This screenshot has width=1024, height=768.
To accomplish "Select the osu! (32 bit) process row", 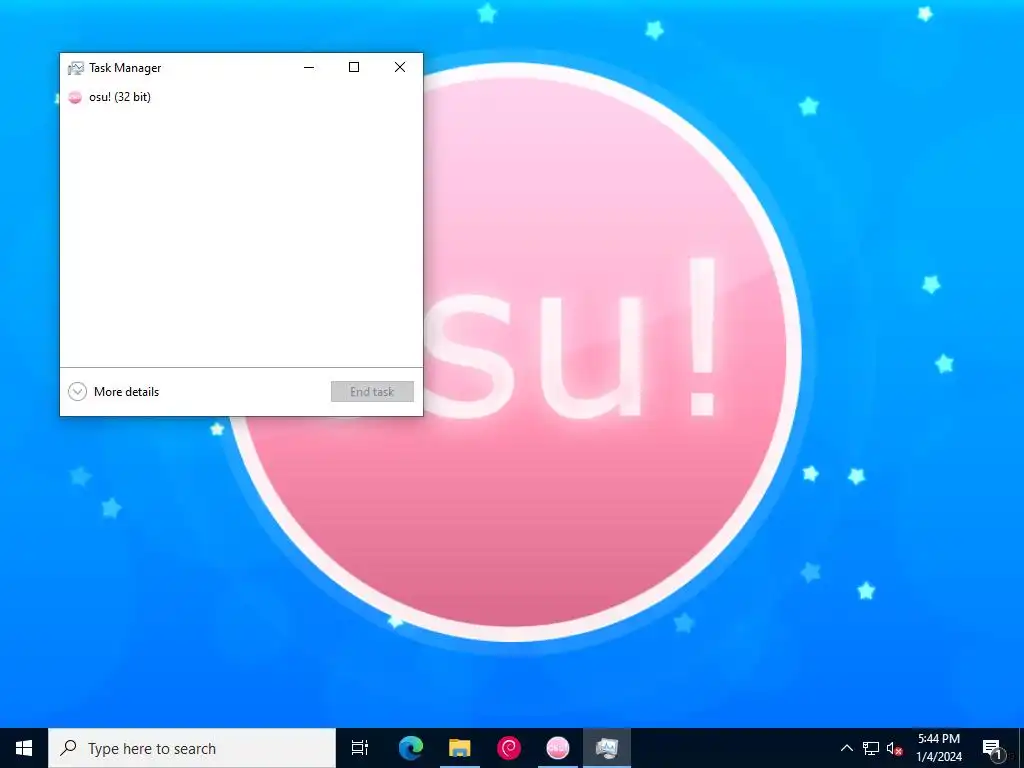I will pyautogui.click(x=241, y=97).
